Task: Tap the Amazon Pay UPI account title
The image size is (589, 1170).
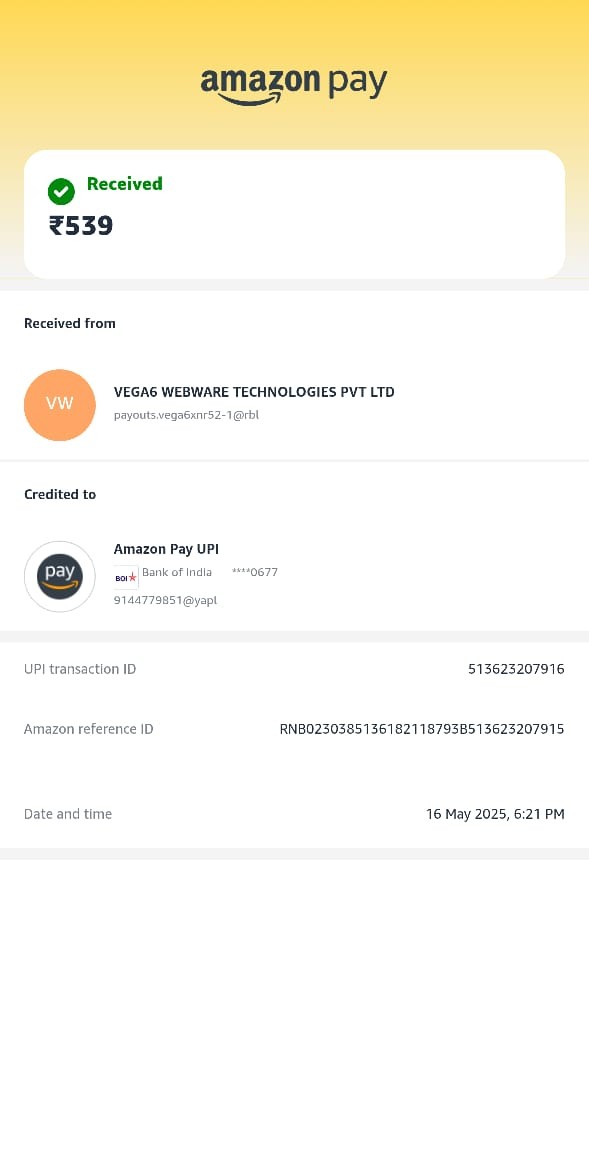Action: [x=166, y=549]
